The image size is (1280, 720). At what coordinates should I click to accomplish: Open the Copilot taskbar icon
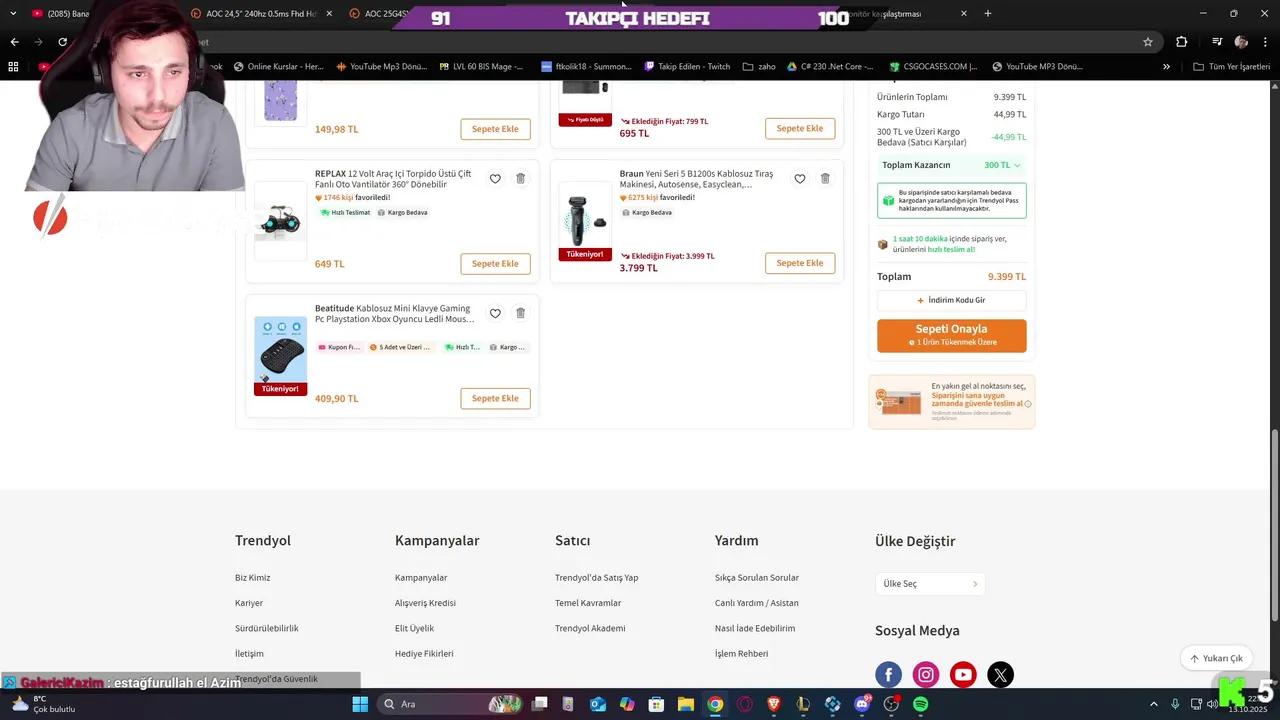coord(627,704)
